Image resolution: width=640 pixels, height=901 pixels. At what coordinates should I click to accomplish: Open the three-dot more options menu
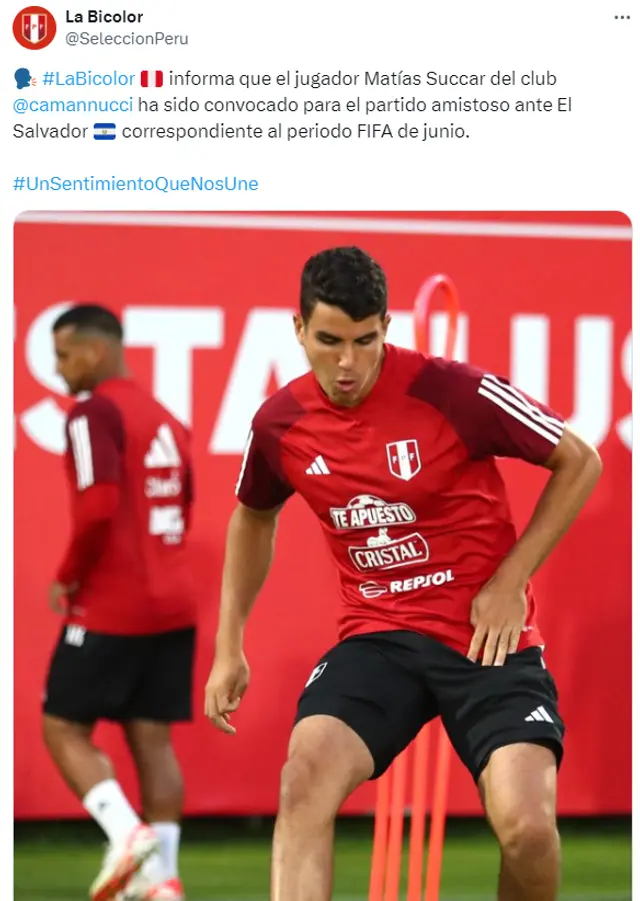[622, 17]
